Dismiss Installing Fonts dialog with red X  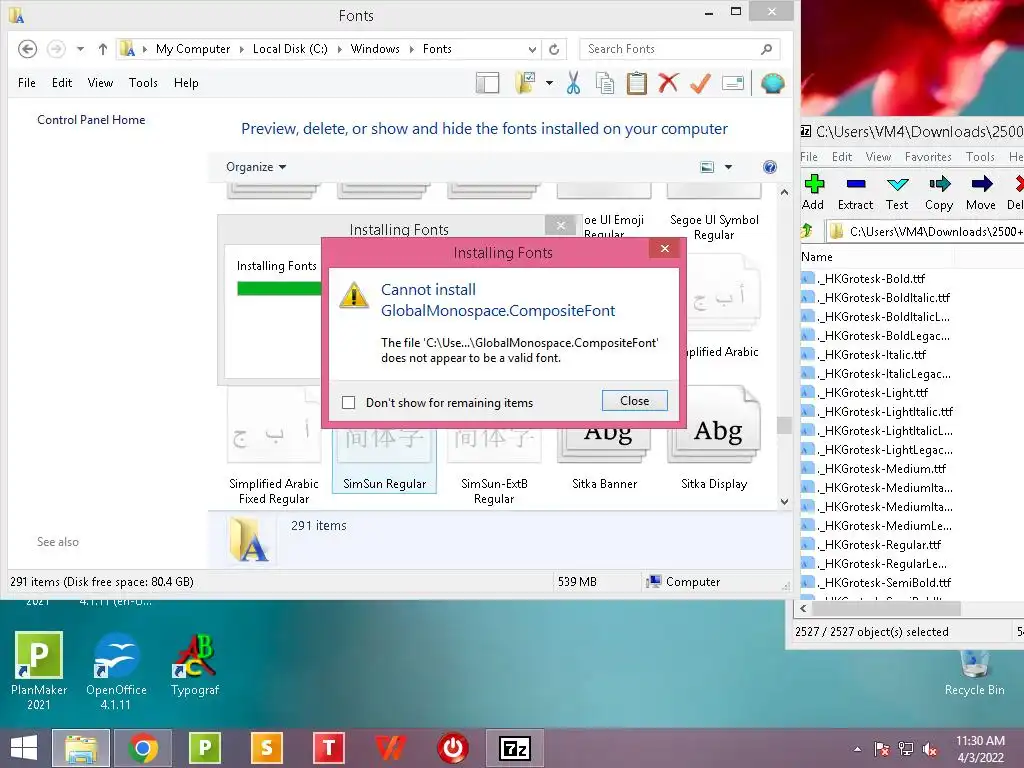click(x=664, y=248)
